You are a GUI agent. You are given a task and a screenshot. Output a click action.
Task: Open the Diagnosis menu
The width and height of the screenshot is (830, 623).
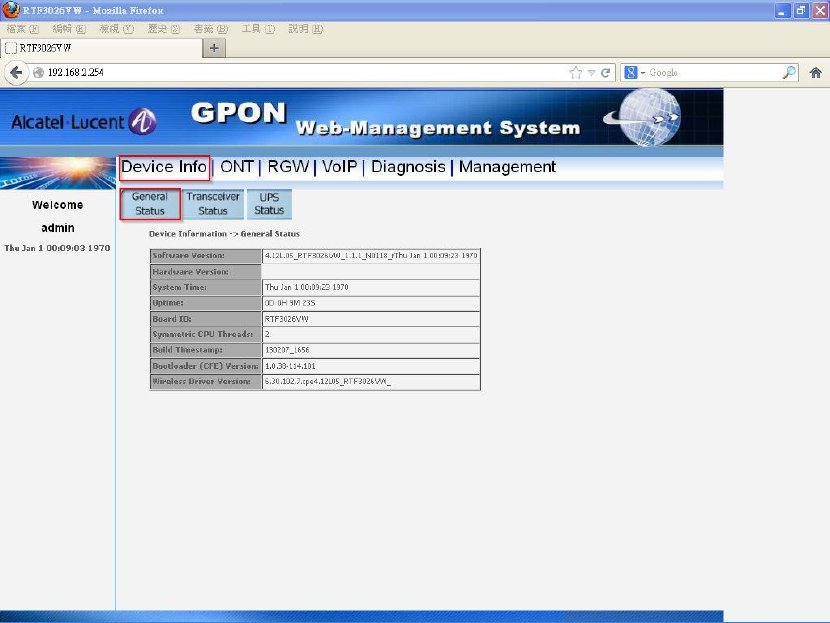point(408,167)
